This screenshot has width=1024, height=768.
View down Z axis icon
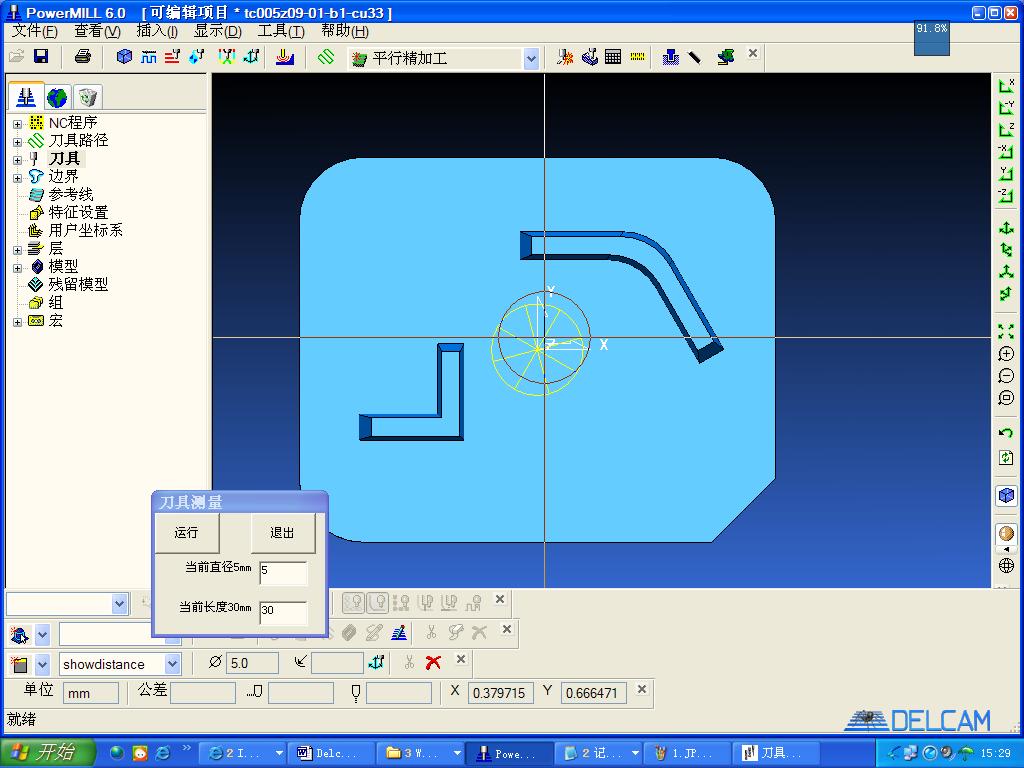(1006, 129)
